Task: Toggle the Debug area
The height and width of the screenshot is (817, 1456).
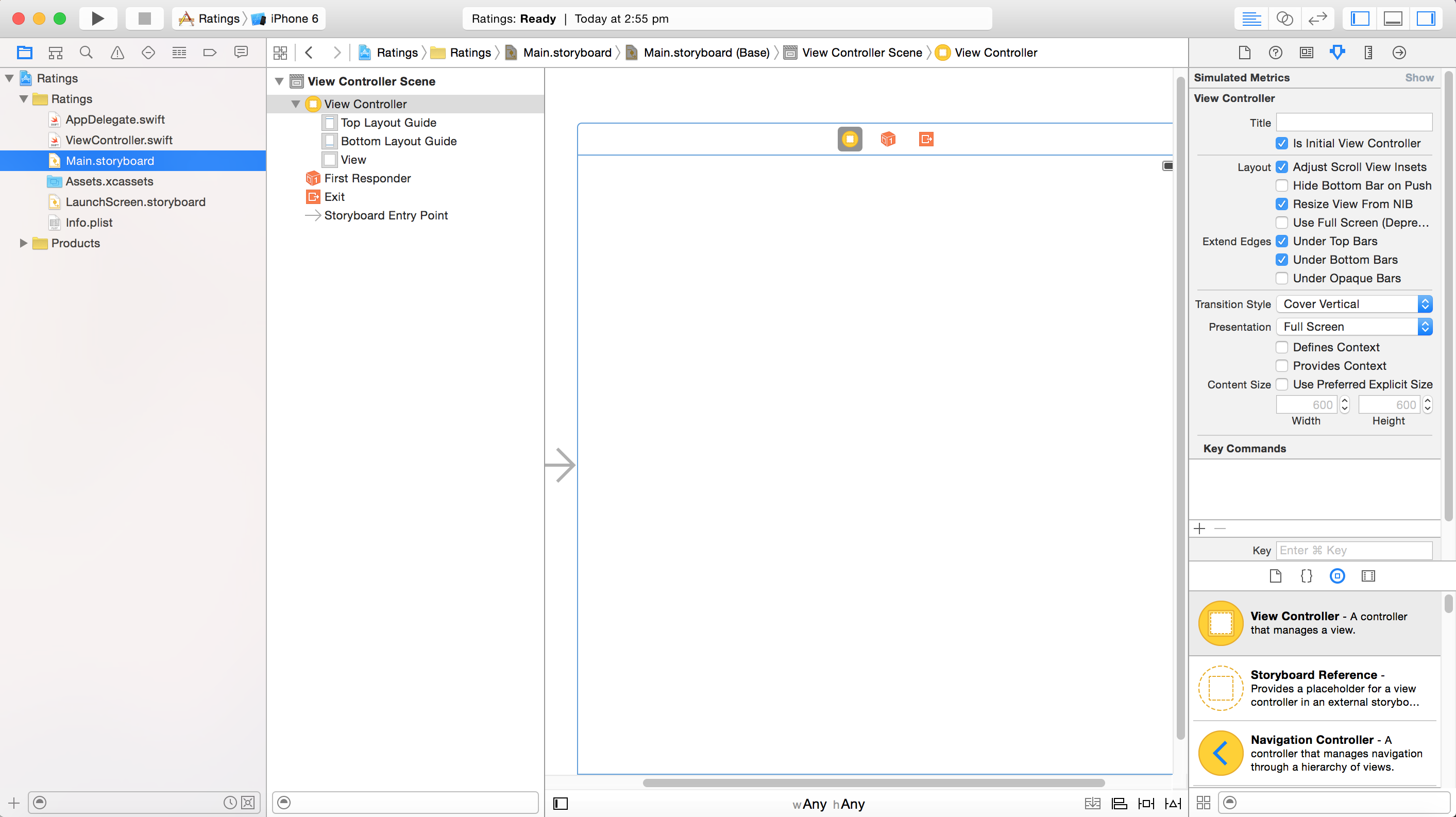Action: [1393, 19]
